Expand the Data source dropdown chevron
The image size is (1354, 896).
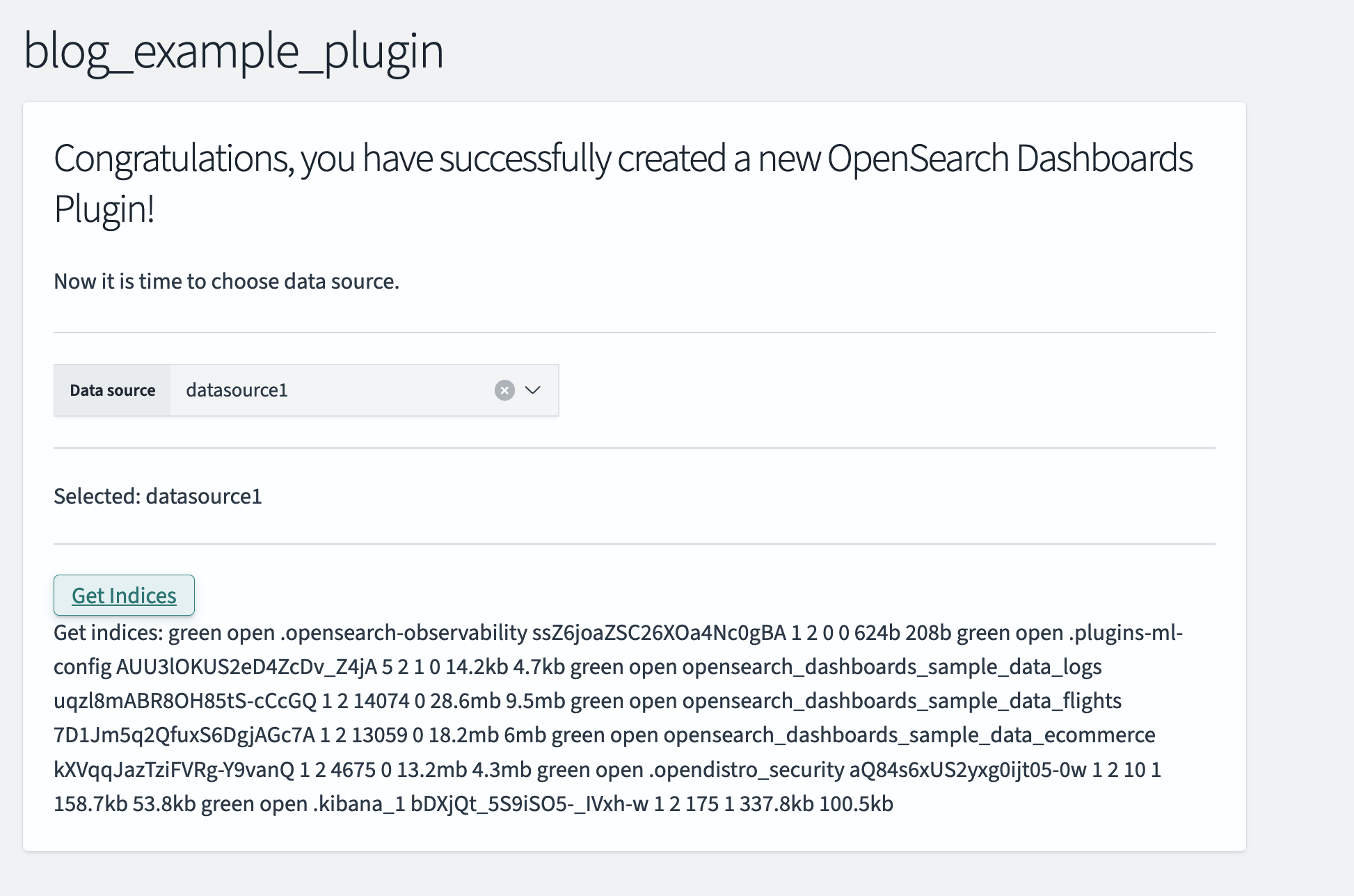coord(532,390)
